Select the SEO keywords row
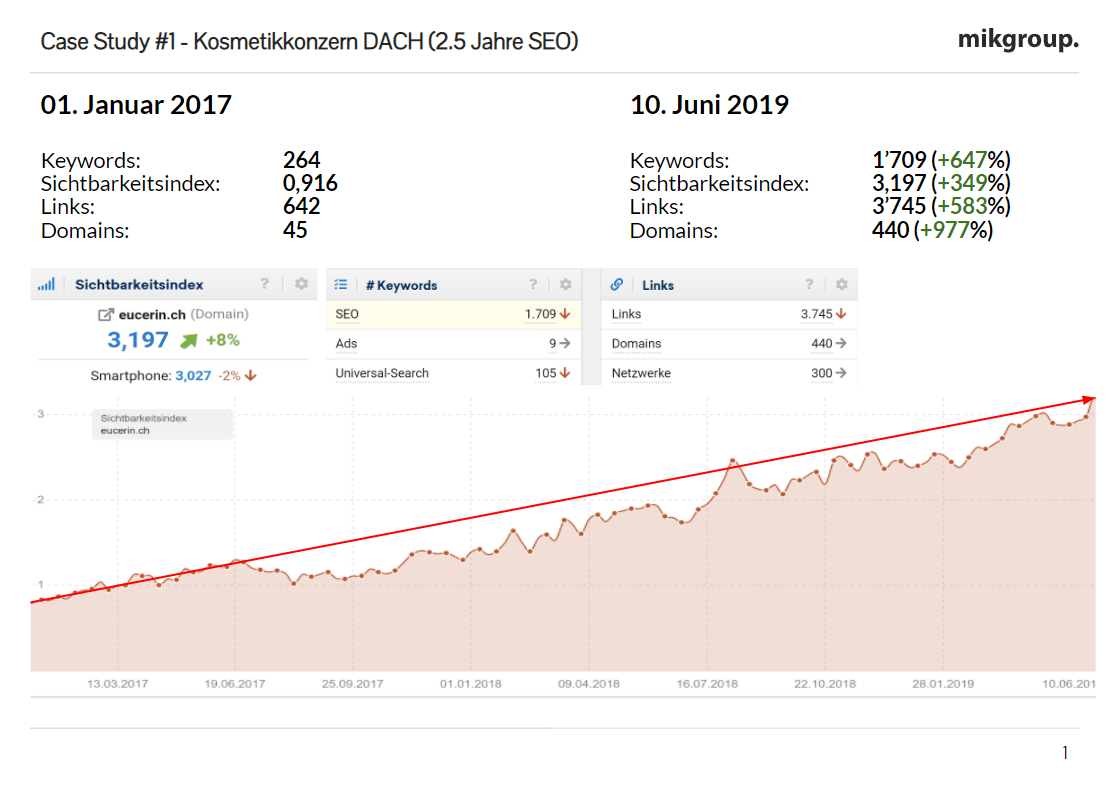 [453, 314]
